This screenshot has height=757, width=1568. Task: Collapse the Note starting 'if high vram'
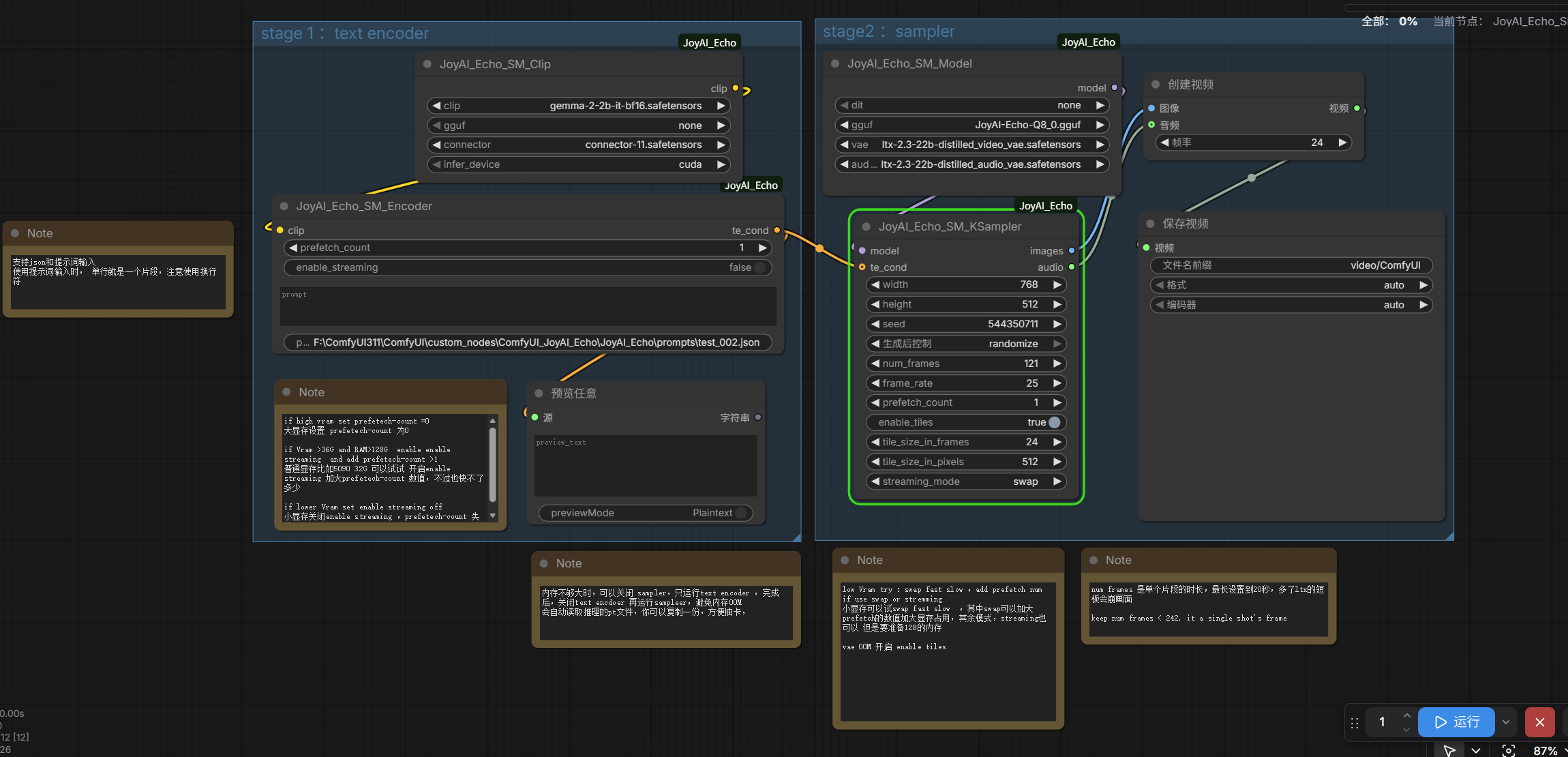[287, 392]
